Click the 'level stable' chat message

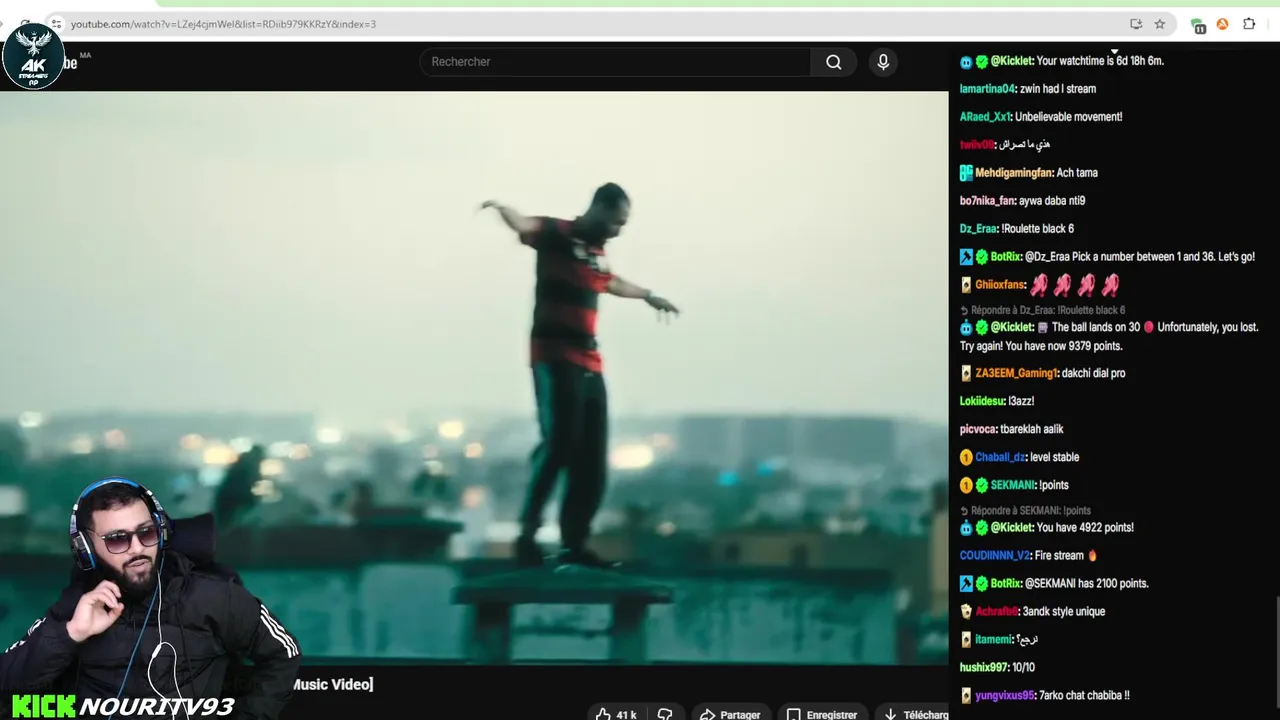(1054, 457)
